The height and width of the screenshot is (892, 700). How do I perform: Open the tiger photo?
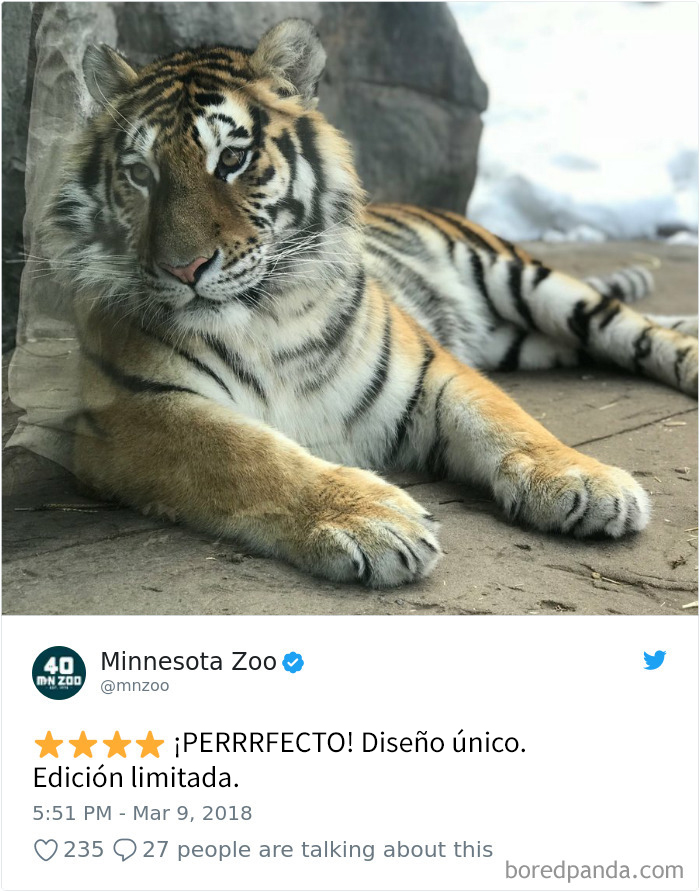click(x=350, y=308)
